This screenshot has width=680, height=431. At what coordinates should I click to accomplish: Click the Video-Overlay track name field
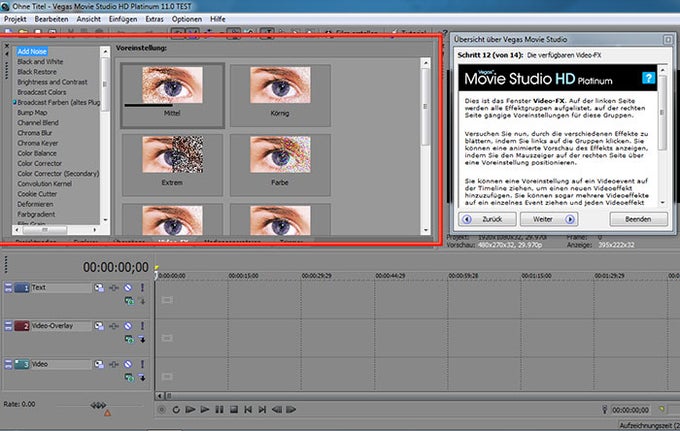click(x=61, y=326)
